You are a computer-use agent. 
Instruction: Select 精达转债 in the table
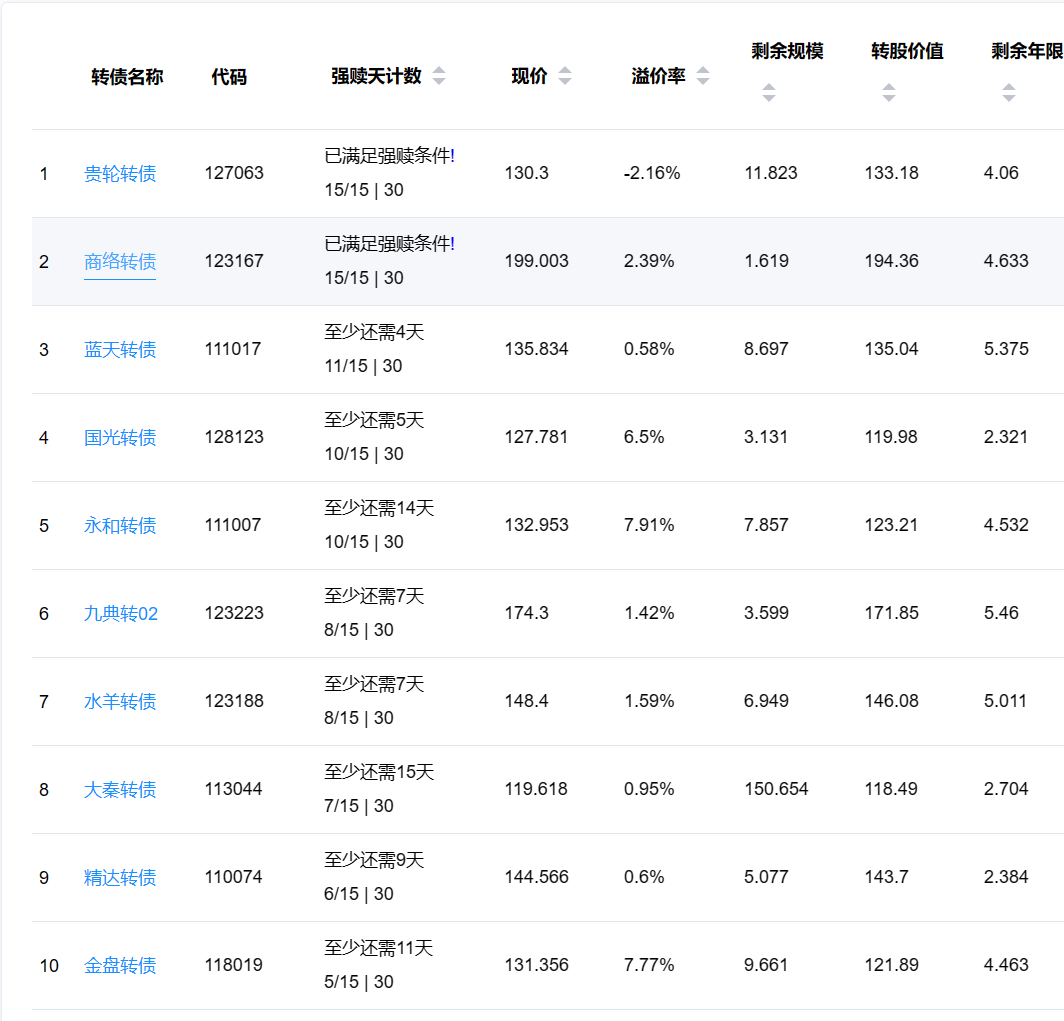click(120, 878)
